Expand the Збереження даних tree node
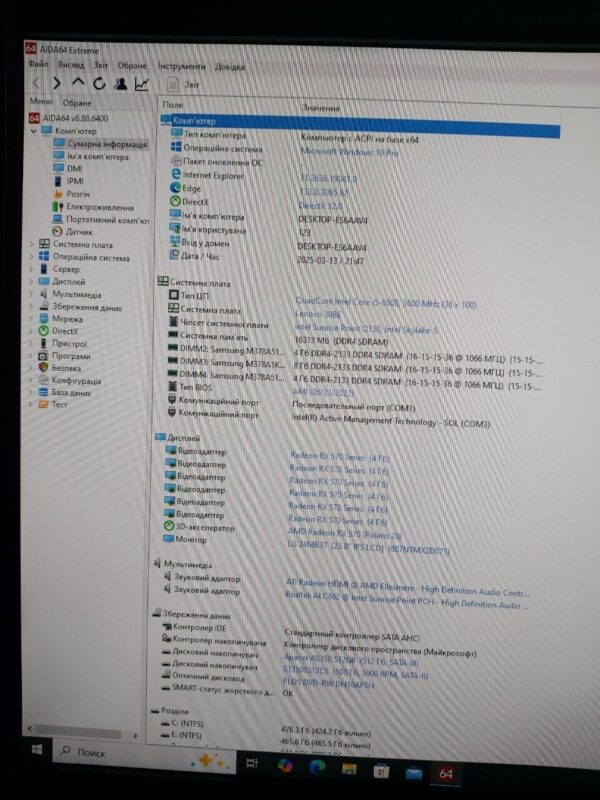This screenshot has height=800, width=600. point(32,307)
